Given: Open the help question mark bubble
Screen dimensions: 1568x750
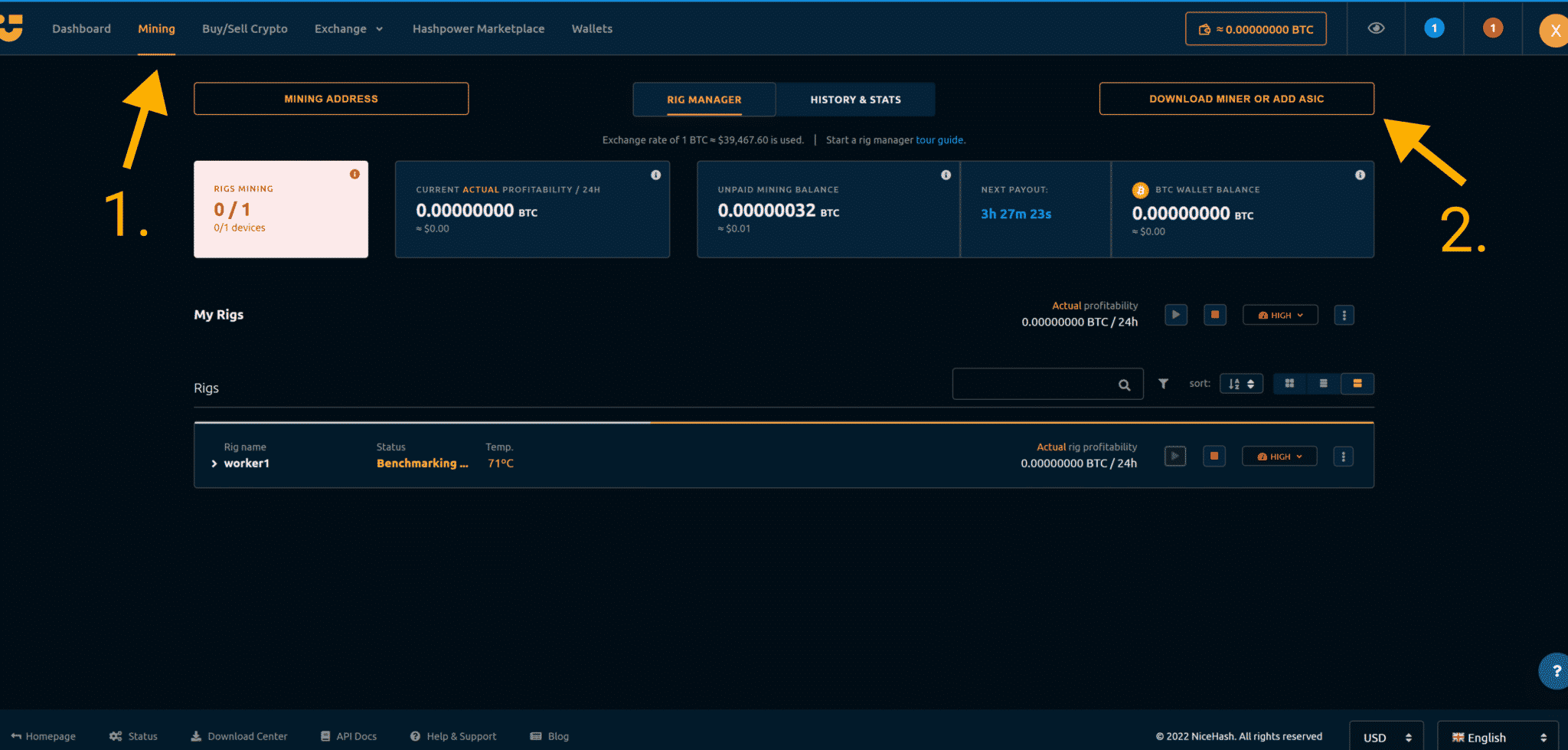Looking at the screenshot, I should [x=1555, y=671].
